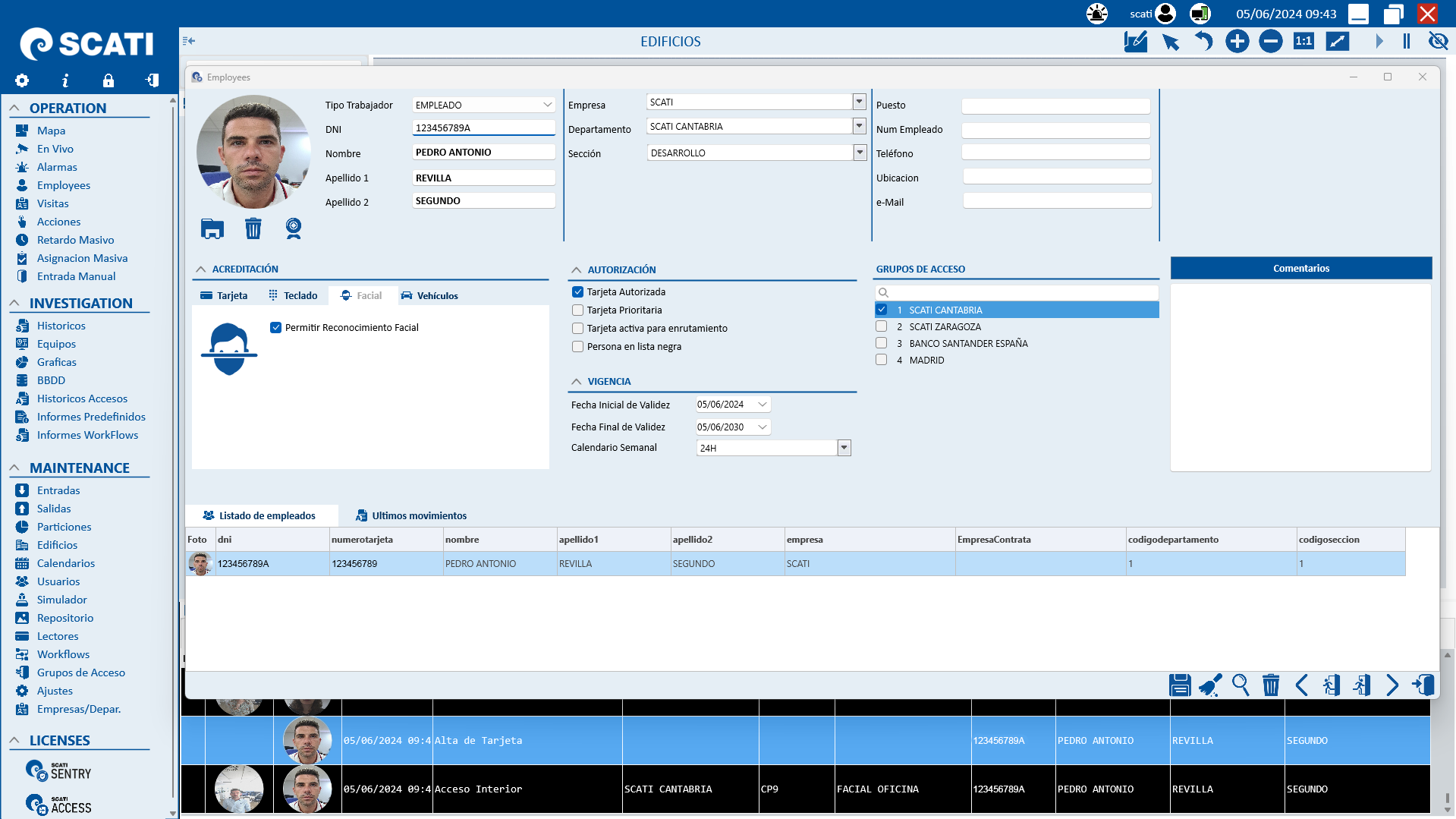This screenshot has width=1456, height=819.
Task: Open Calendarios in the sidebar
Action: (66, 563)
